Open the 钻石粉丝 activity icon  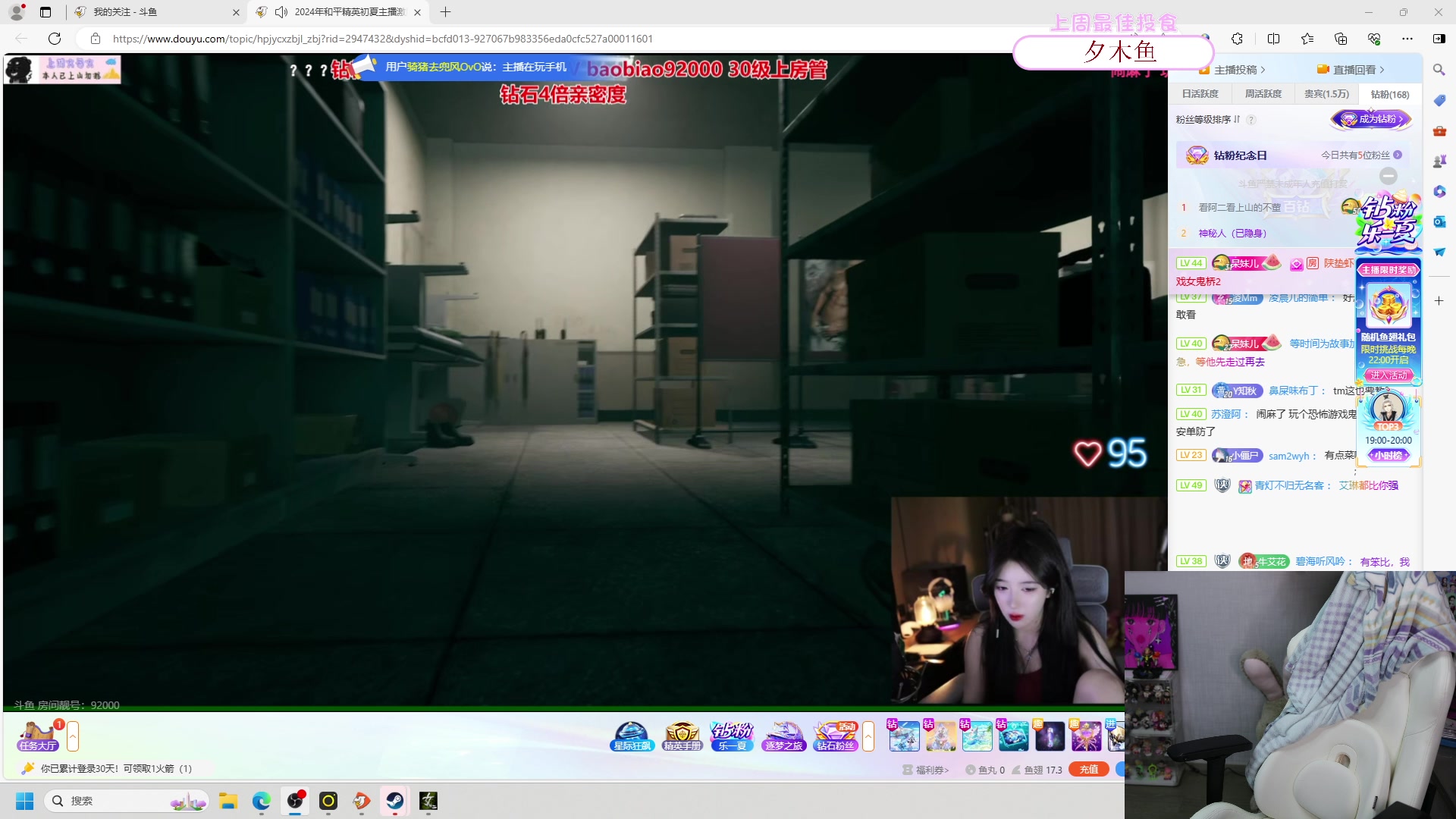click(x=835, y=736)
